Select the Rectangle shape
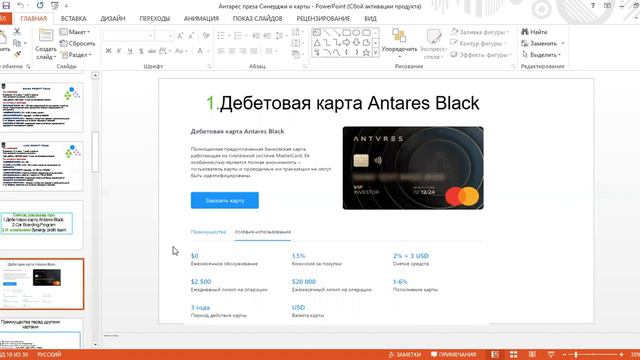The height and width of the screenshot is (360, 640). click(347, 33)
